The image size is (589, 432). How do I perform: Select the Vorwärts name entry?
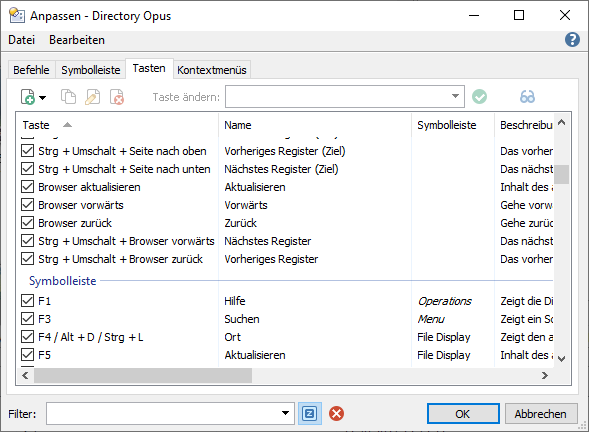point(246,205)
